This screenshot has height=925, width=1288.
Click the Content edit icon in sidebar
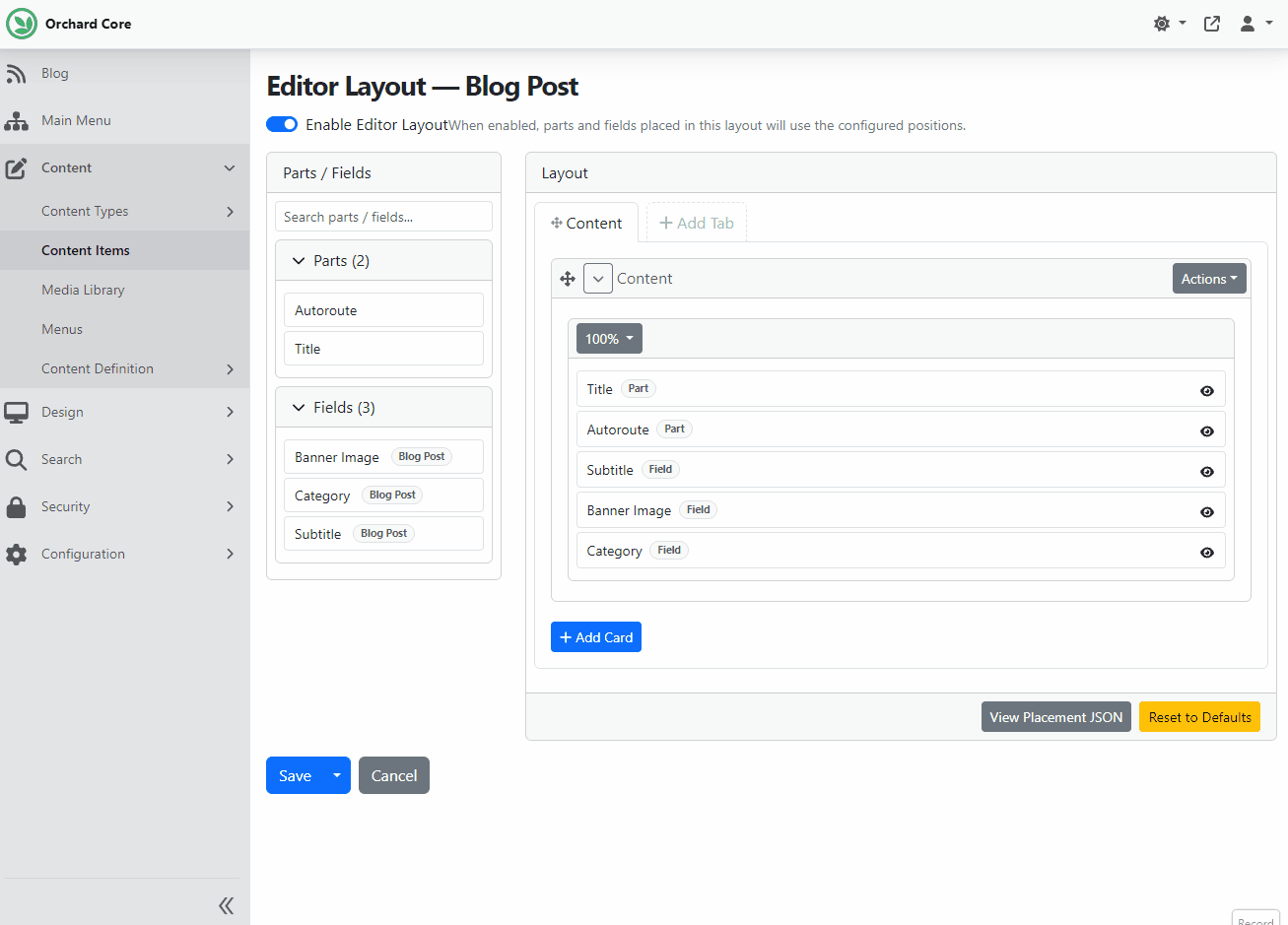(16, 168)
